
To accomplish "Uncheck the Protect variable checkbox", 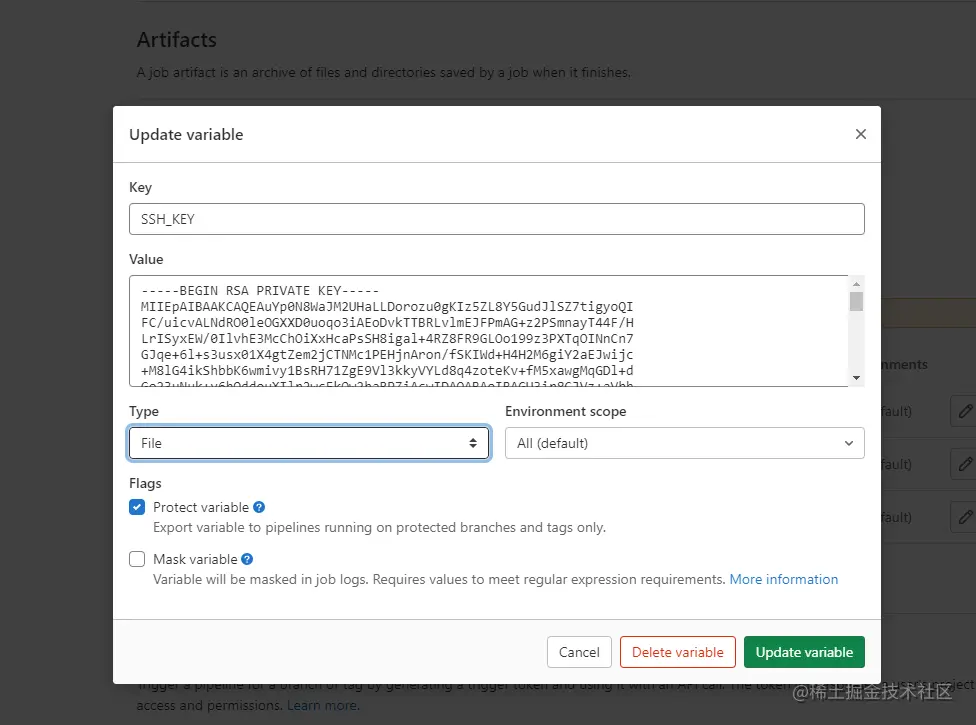I will 137,507.
